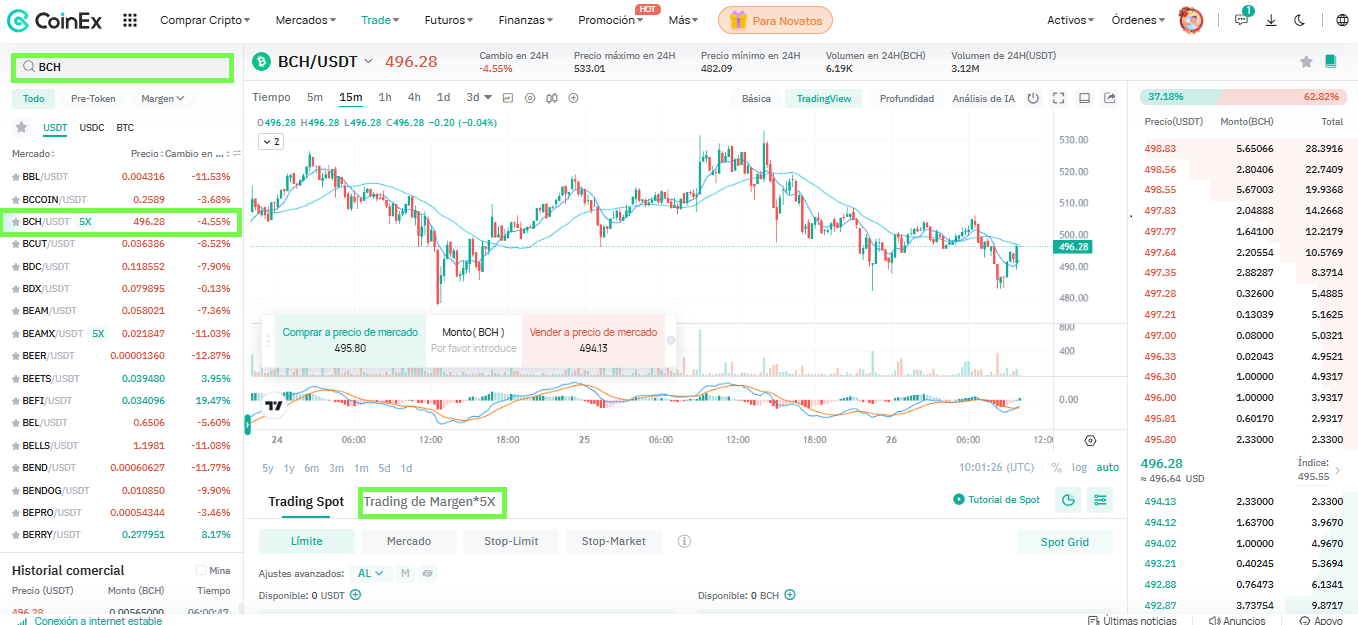
Task: Switch to dark mode moon icon
Action: pos(1300,20)
